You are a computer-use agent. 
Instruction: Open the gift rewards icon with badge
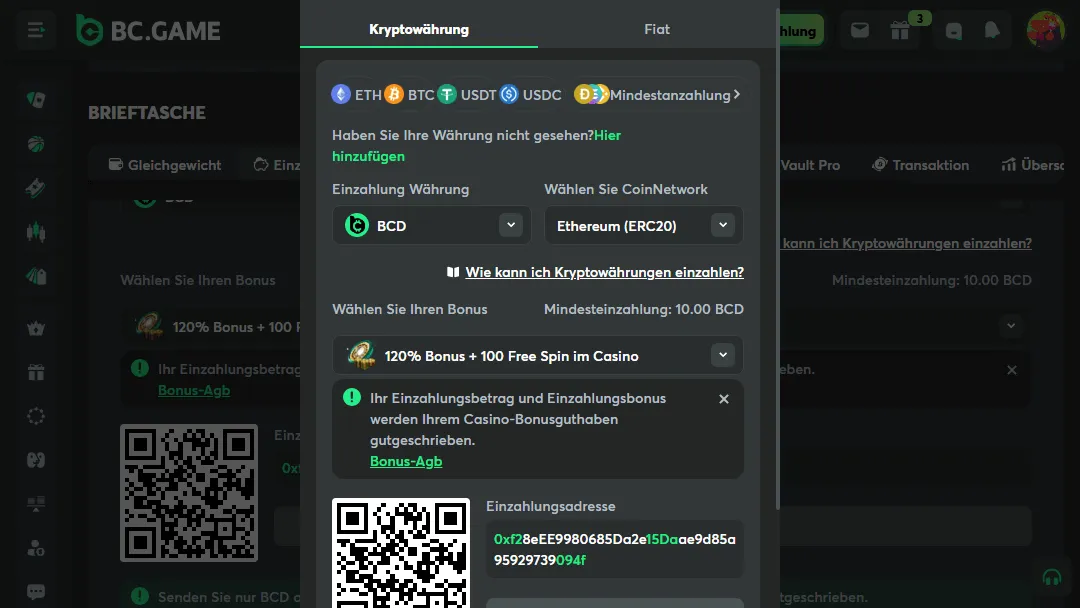[x=900, y=30]
